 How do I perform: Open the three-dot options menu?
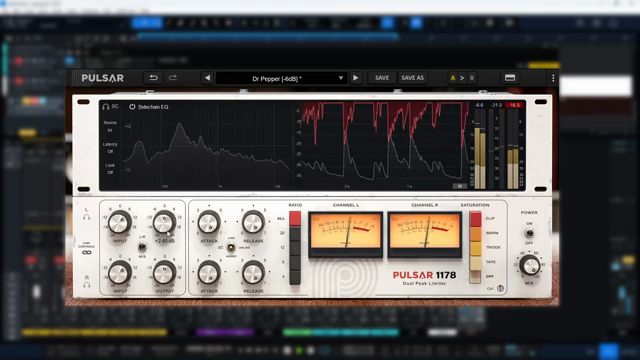[x=553, y=78]
